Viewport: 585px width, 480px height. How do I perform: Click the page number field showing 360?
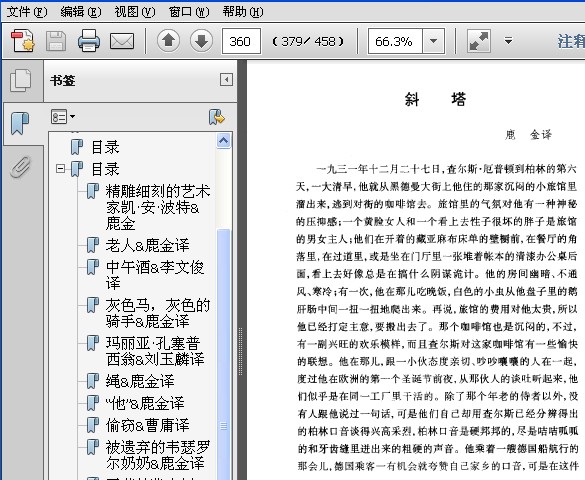(241, 41)
